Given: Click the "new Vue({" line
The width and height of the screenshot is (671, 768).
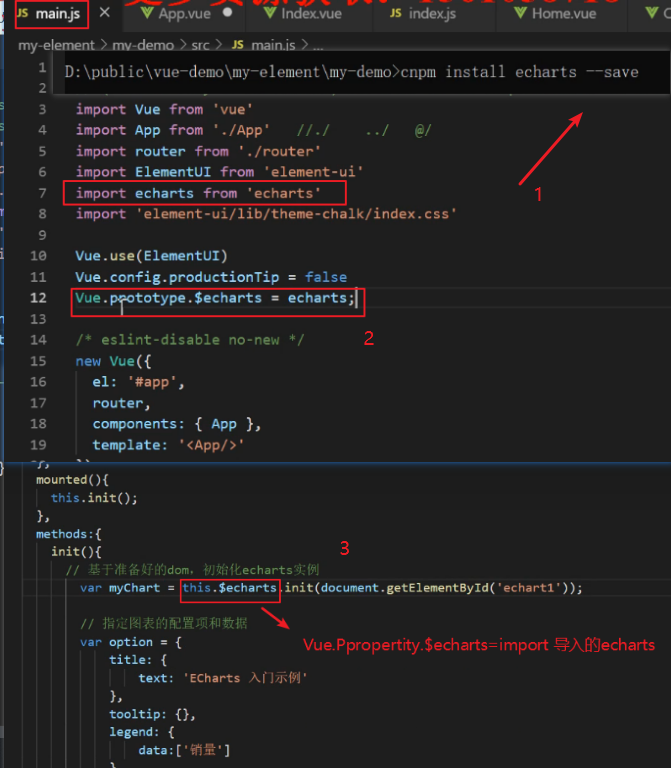Looking at the screenshot, I should [113, 361].
